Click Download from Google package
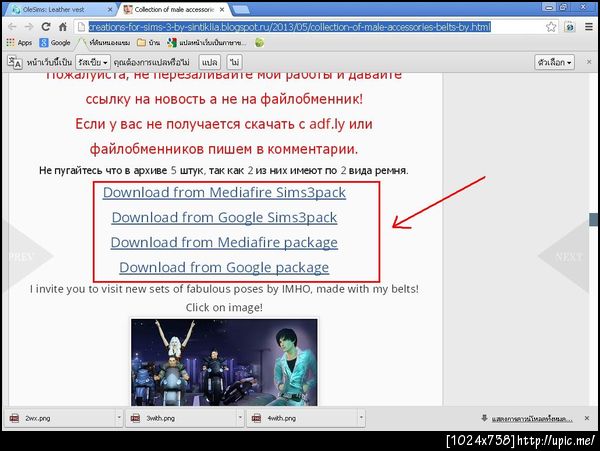 point(224,267)
